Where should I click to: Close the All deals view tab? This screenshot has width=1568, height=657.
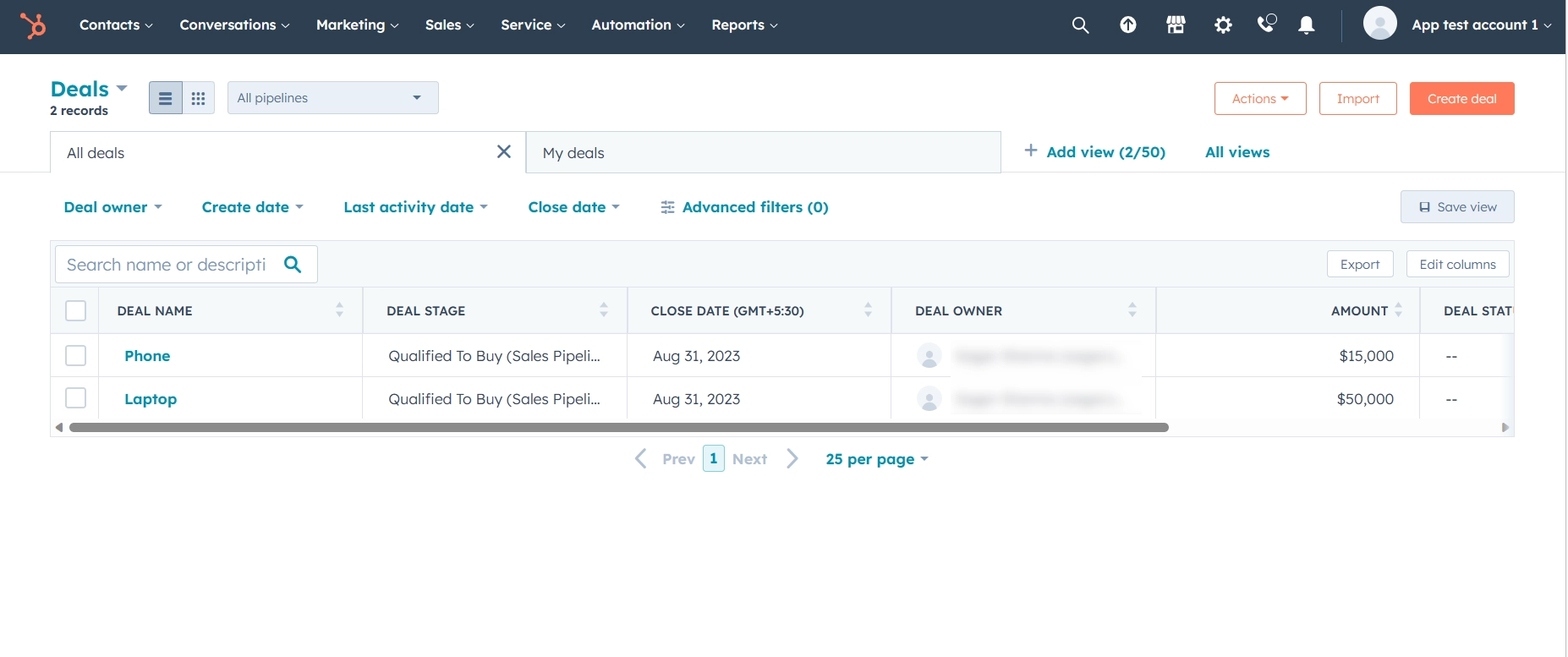pos(504,151)
